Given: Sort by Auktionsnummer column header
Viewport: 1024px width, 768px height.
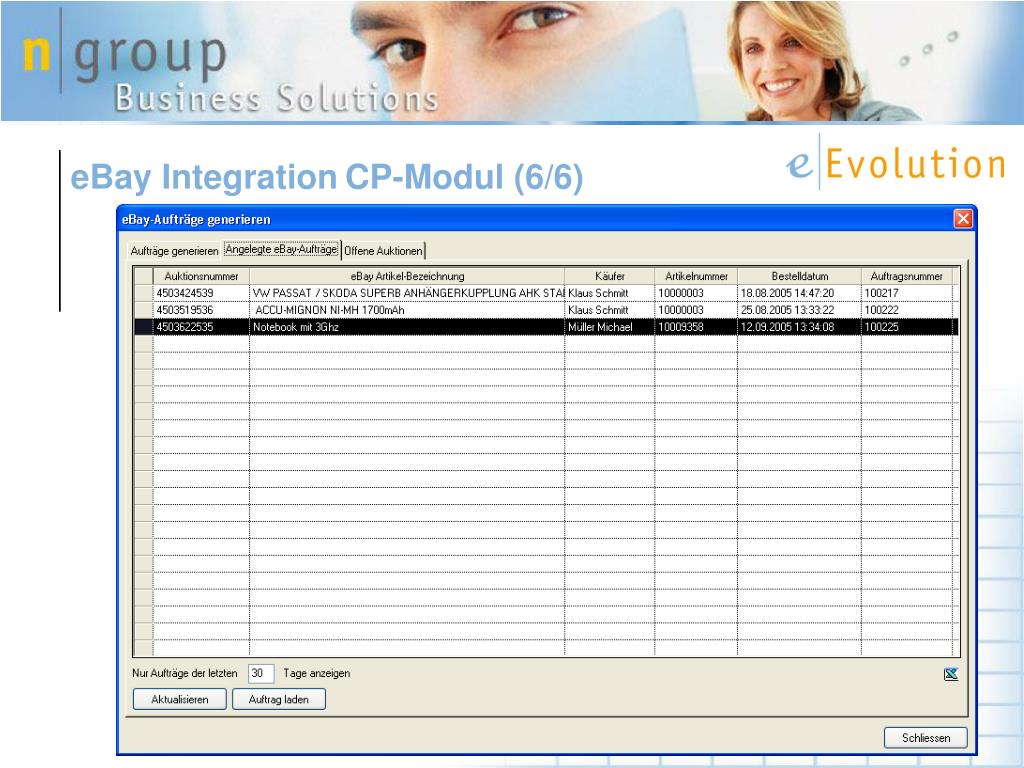Looking at the screenshot, I should click(201, 276).
